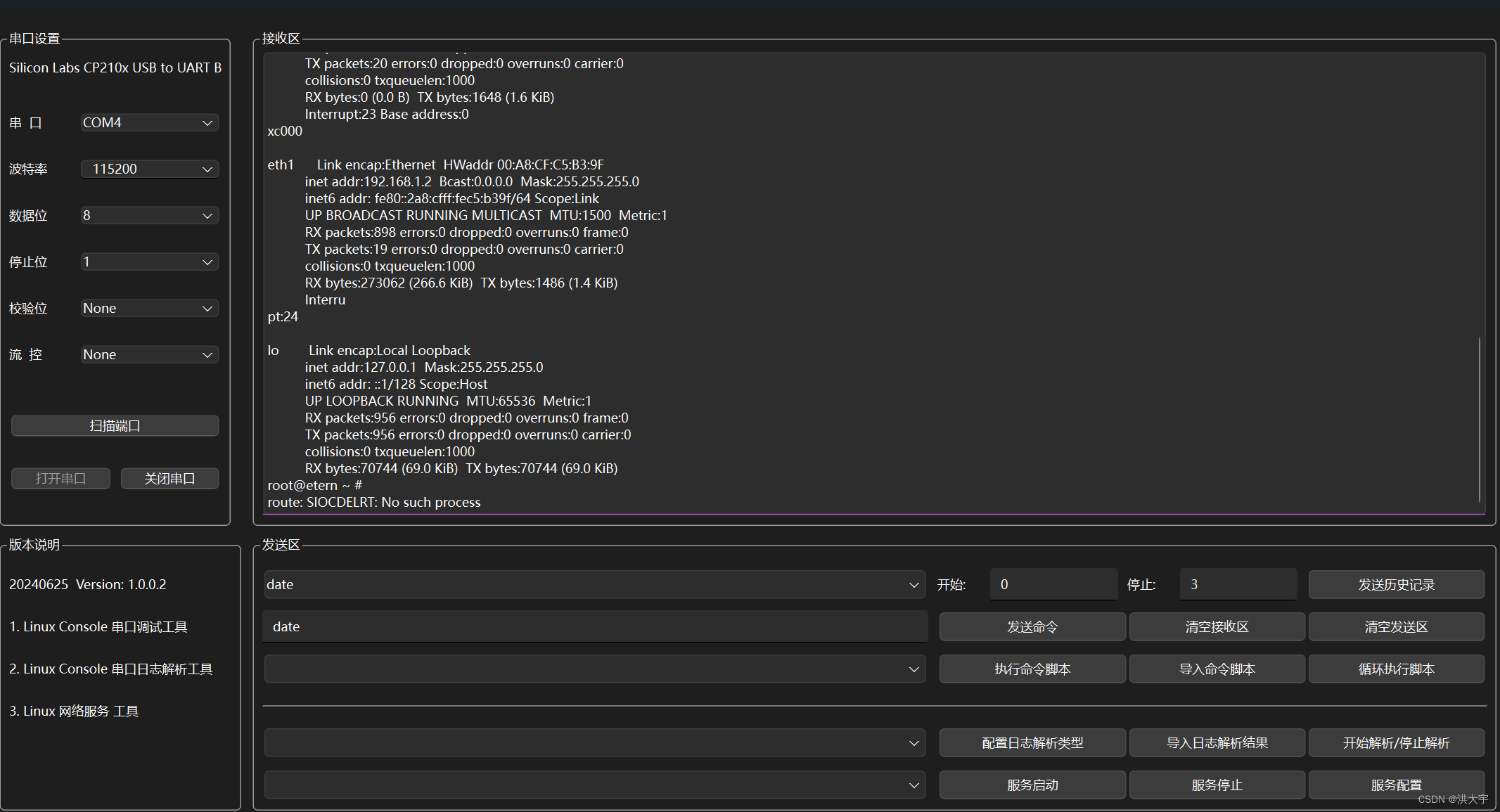1500x812 pixels.
Task: Click the 'inet6 addr: ::1/128 Scope:Host' line
Action: click(396, 384)
